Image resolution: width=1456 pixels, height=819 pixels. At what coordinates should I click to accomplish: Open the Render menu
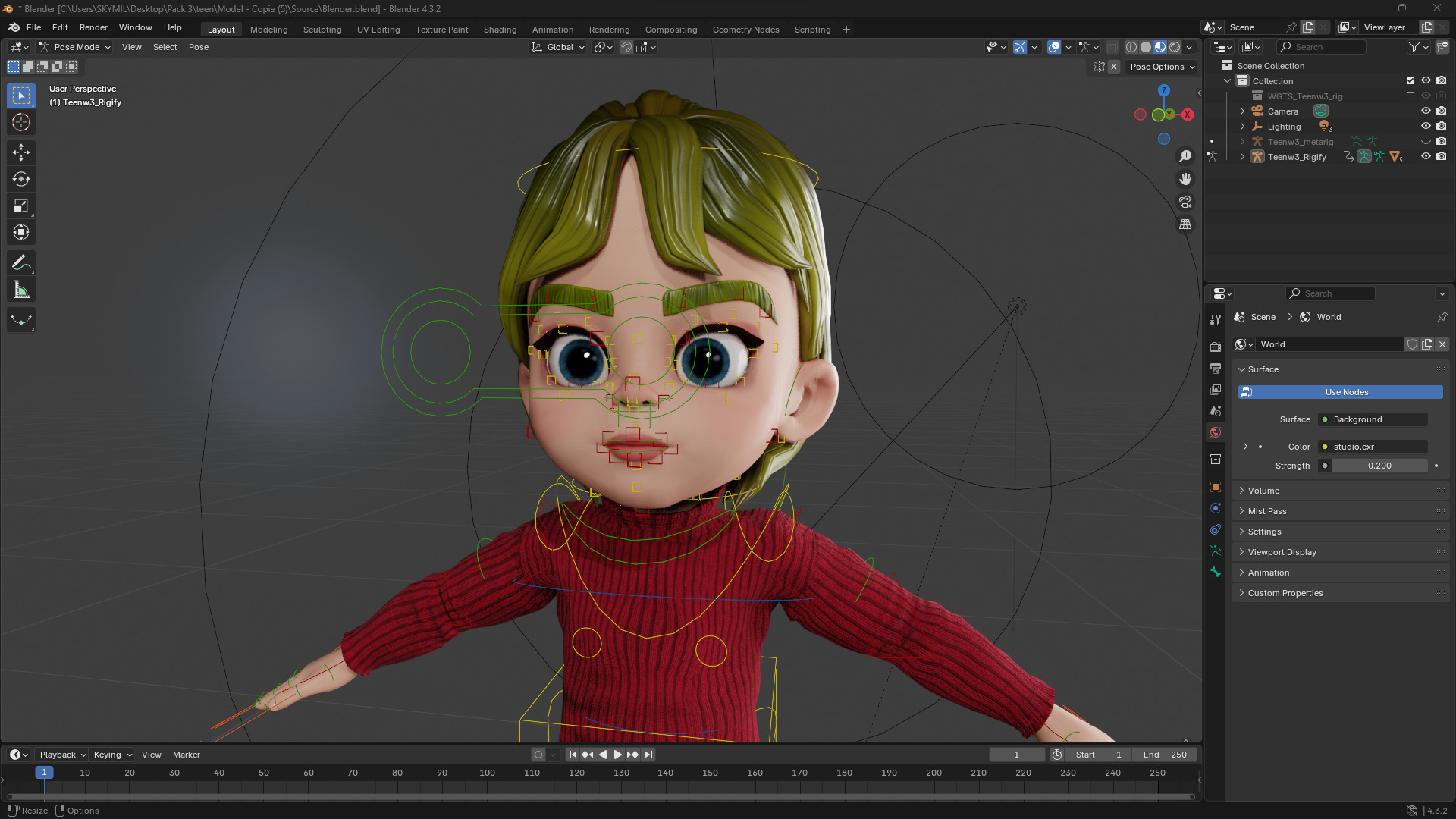pos(93,27)
